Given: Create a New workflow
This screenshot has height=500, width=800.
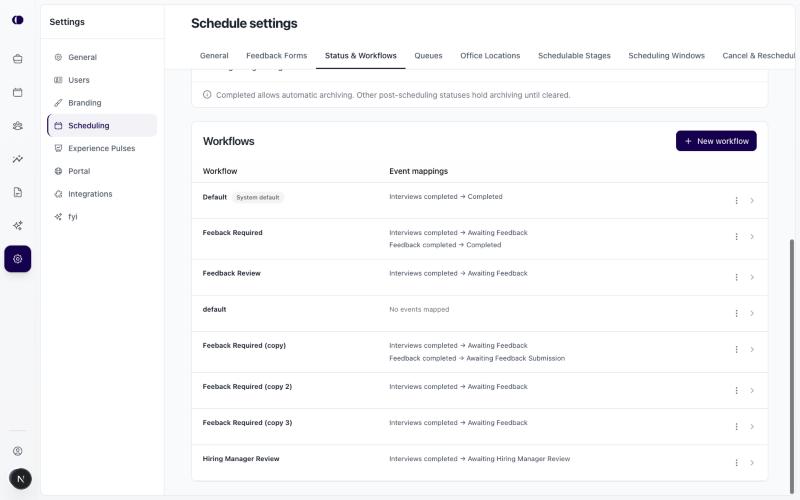Looking at the screenshot, I should pos(716,141).
